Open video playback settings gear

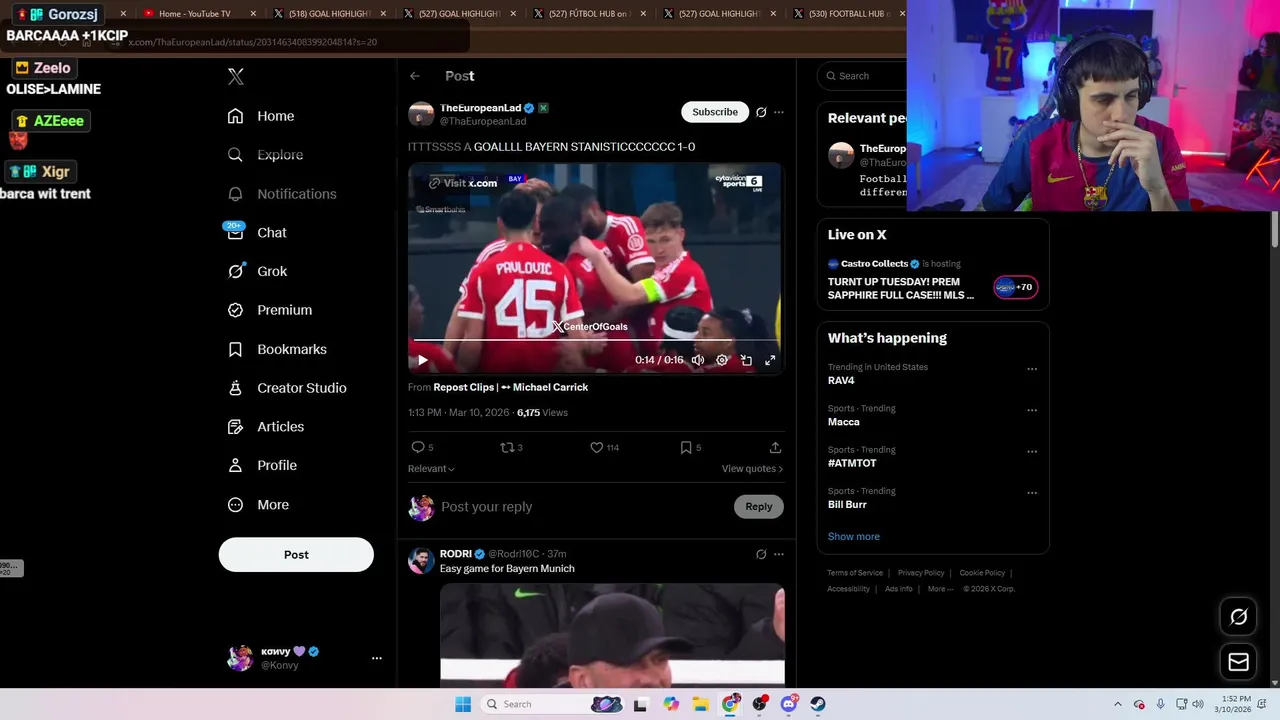pos(722,360)
